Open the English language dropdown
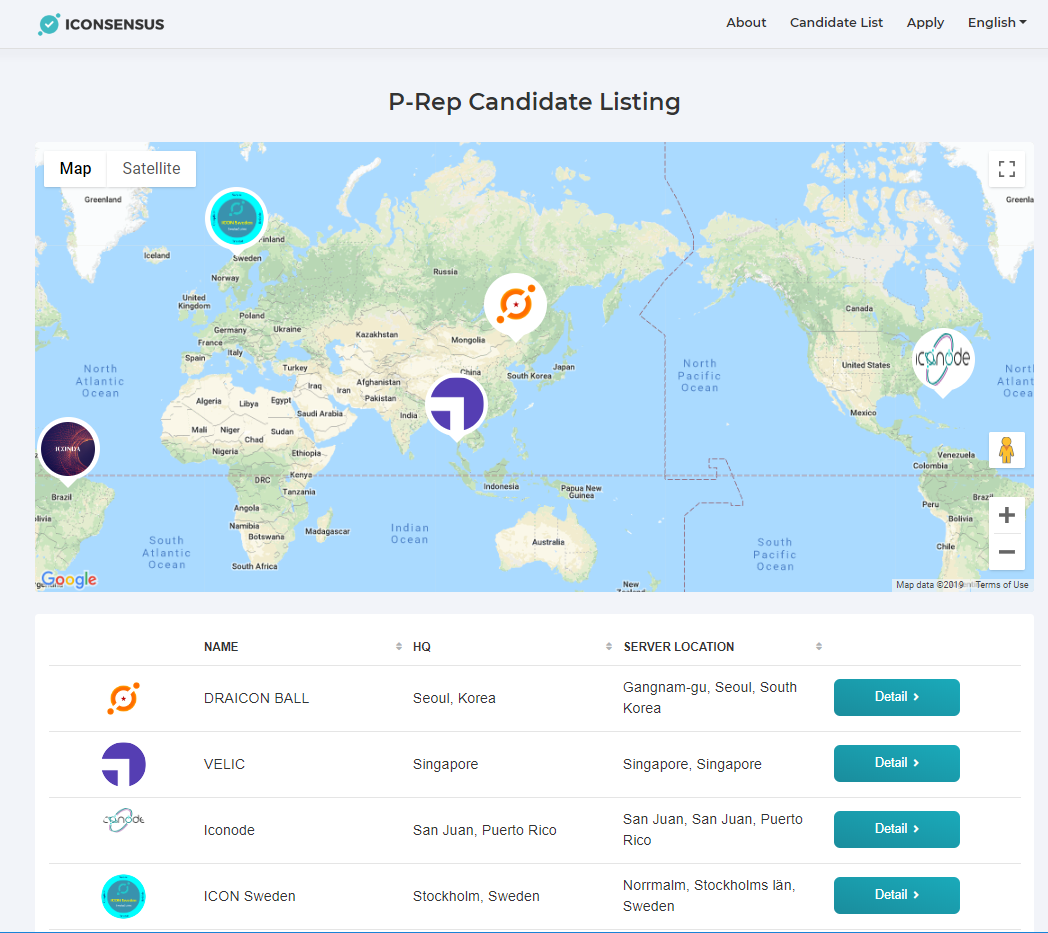Screen dimensions: 1048x933 pyautogui.click(x=996, y=23)
